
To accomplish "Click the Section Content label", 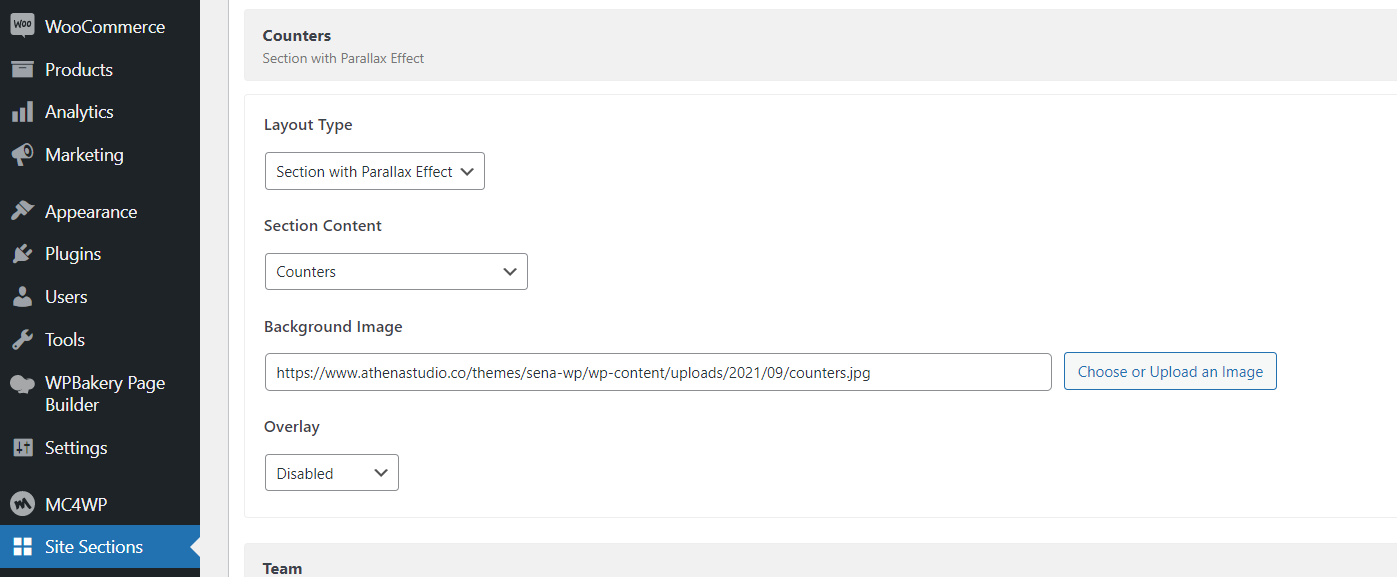I will click(323, 226).
